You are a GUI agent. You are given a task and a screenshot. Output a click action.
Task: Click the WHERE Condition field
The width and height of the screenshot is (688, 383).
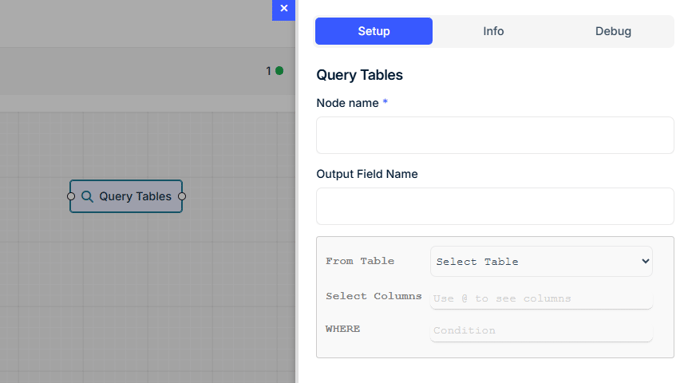tap(541, 331)
